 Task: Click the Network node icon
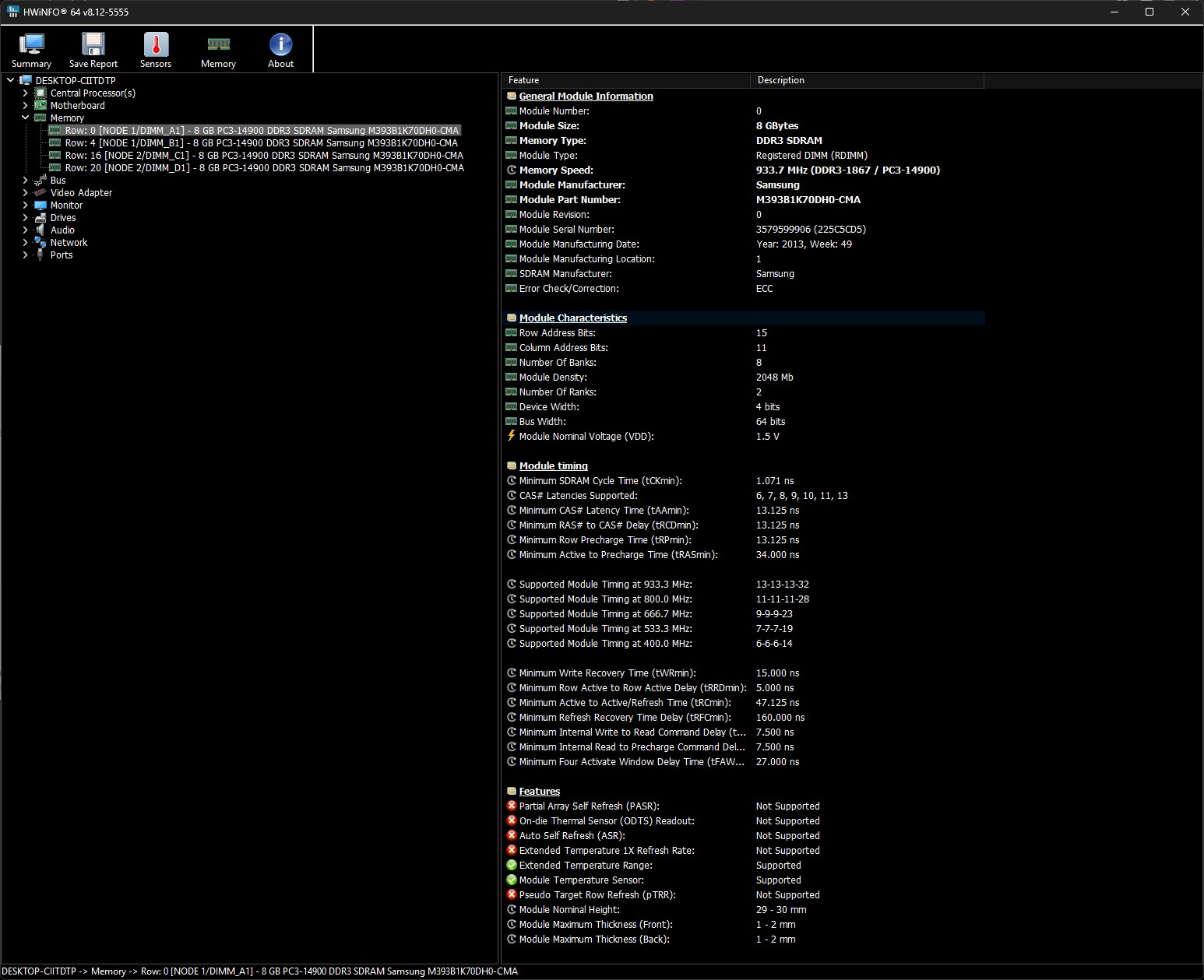[x=40, y=242]
